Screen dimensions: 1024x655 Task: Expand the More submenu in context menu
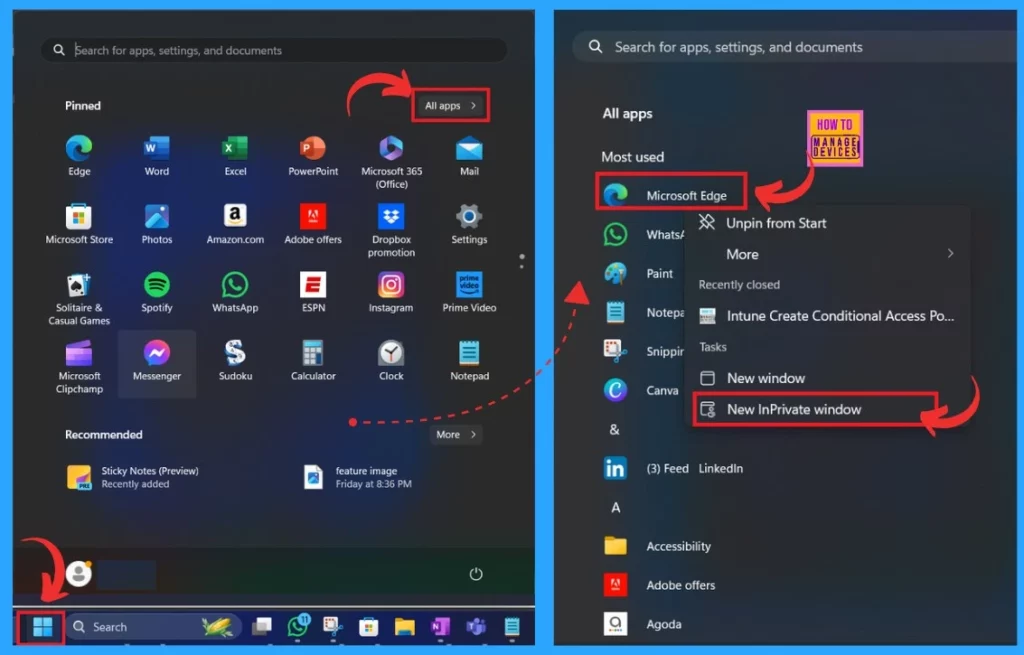coord(827,254)
